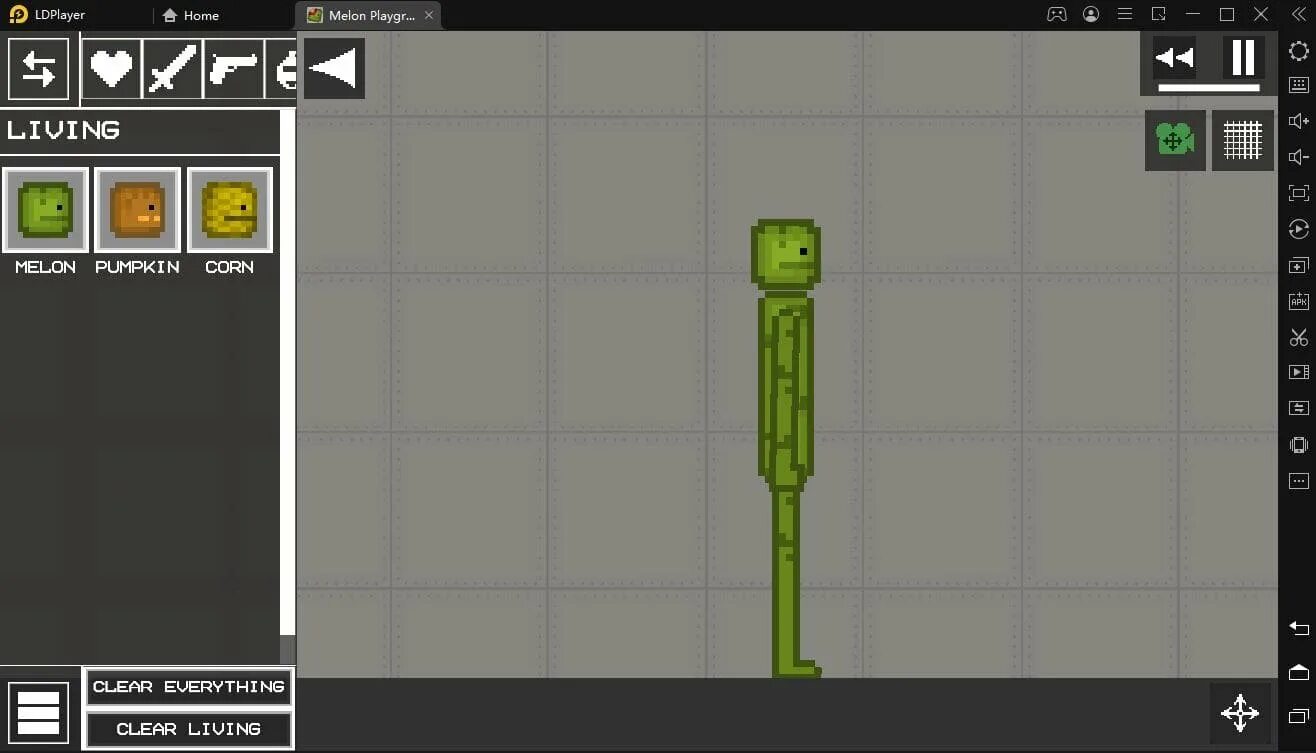Select the pistol firearms category
The height and width of the screenshot is (753, 1316).
coord(234,69)
